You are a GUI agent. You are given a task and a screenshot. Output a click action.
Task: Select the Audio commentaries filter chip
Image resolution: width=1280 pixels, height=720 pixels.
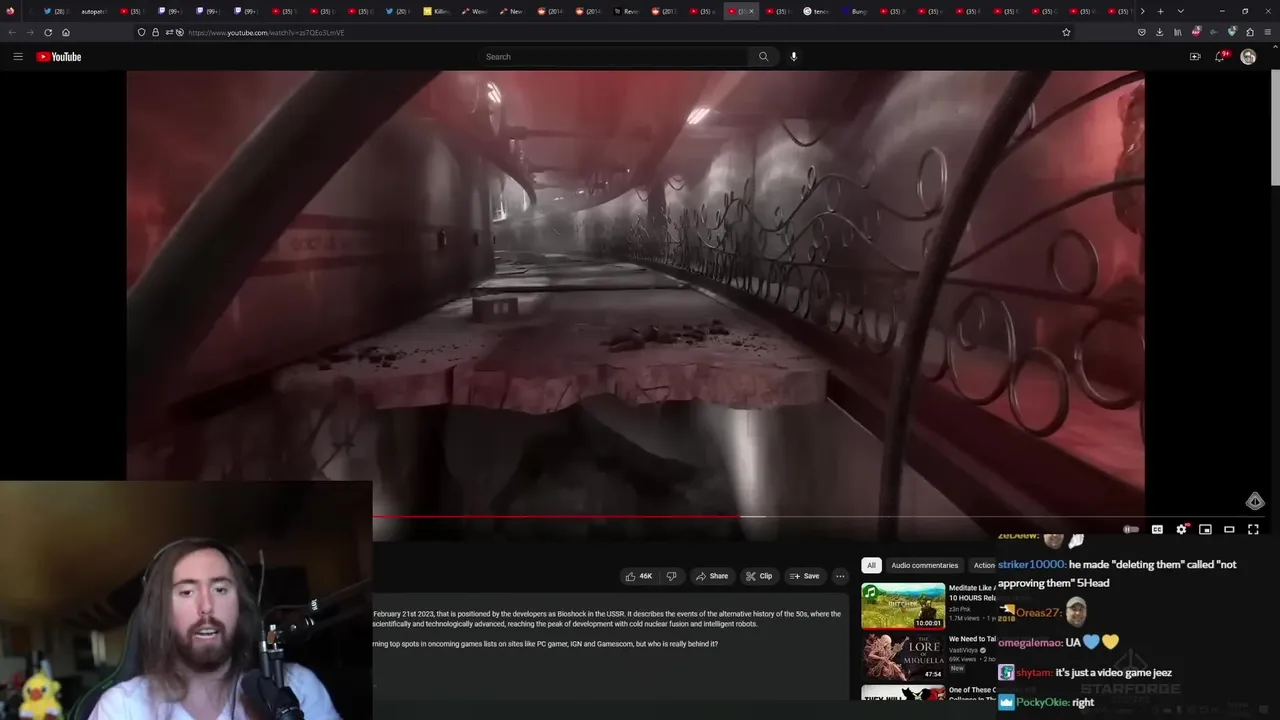pos(924,565)
